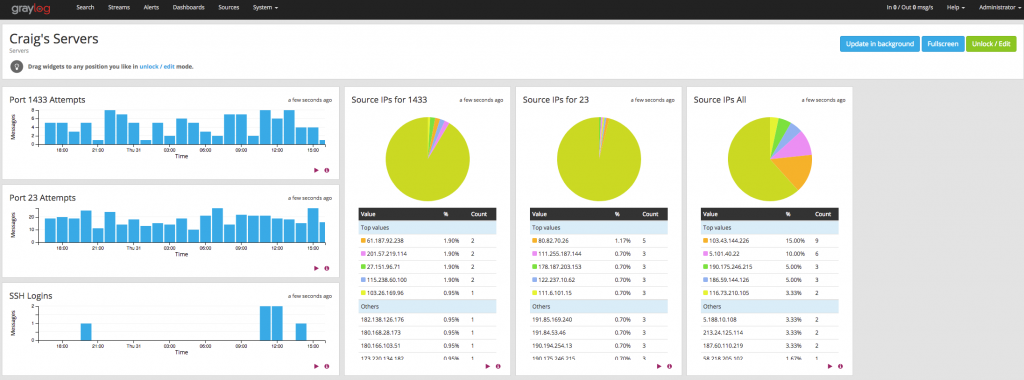Show info for Source IPs for 23

click(x=669, y=366)
